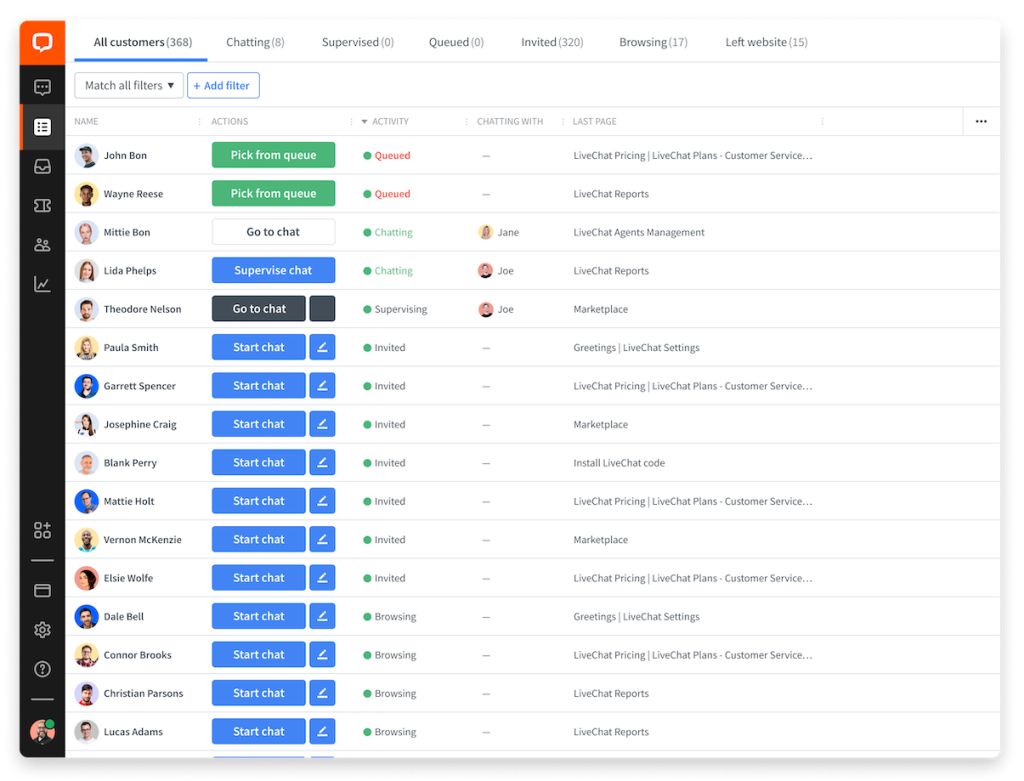Click edit greeting icon for Elsie Wolfe

tap(322, 578)
